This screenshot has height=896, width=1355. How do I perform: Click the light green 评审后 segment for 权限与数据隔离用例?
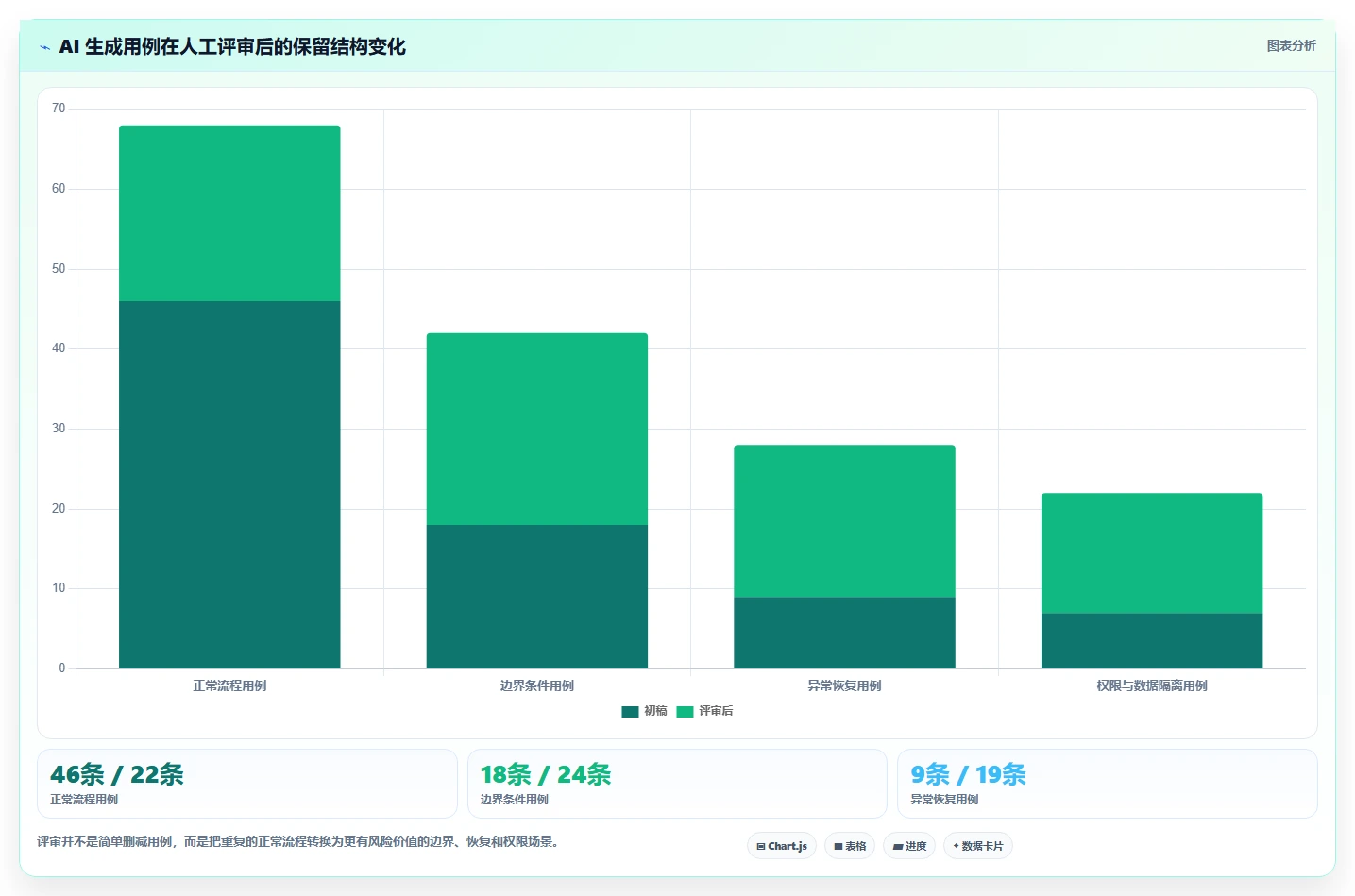[x=1152, y=553]
